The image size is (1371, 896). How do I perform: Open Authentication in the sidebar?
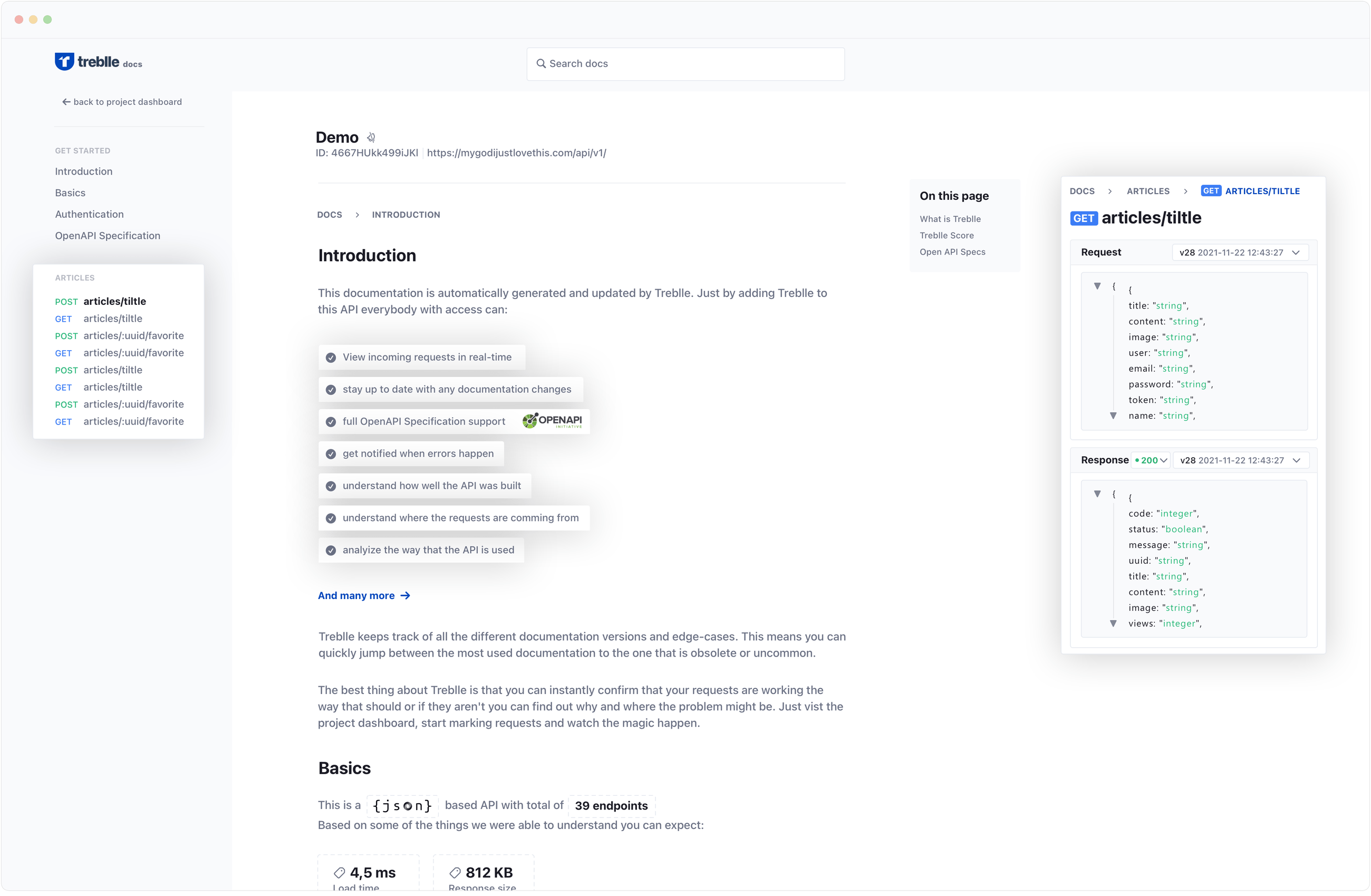click(x=89, y=214)
